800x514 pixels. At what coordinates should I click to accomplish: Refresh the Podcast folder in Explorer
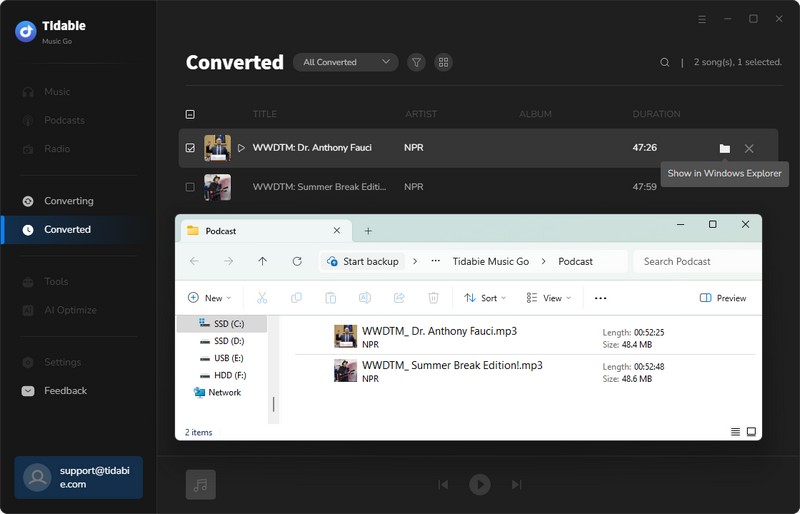pyautogui.click(x=297, y=261)
